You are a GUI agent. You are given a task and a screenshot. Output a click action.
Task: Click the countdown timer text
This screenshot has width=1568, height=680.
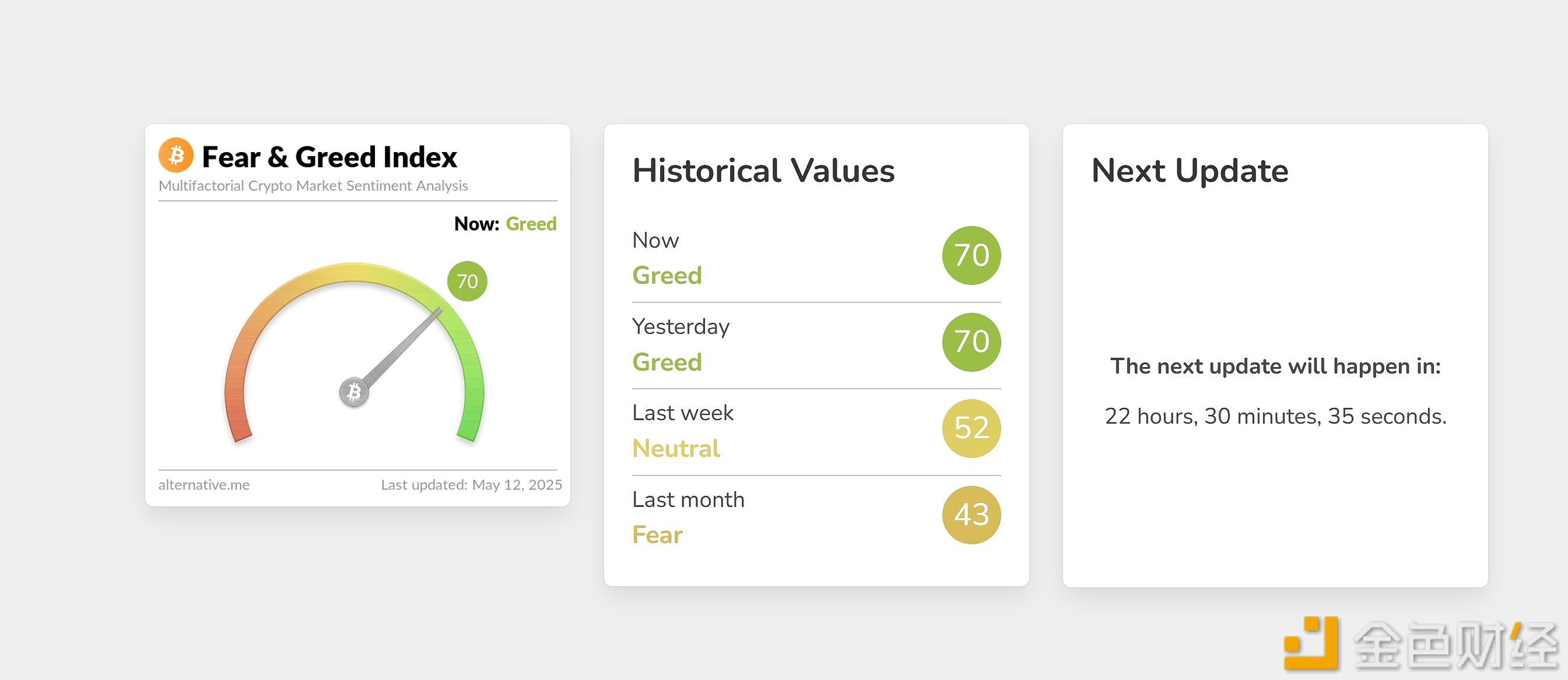coord(1275,417)
